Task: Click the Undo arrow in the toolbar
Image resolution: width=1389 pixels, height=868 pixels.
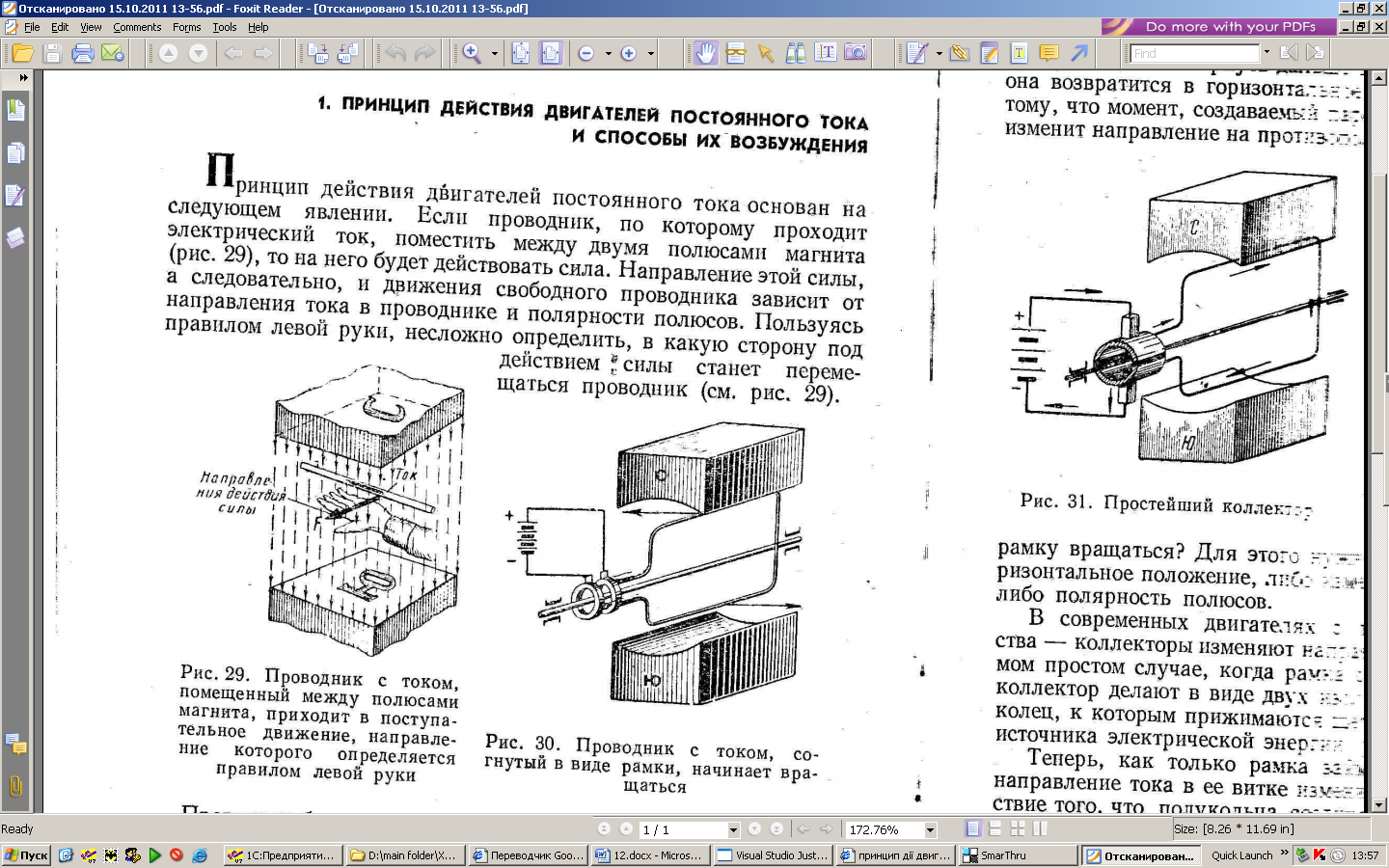Action: [395, 53]
